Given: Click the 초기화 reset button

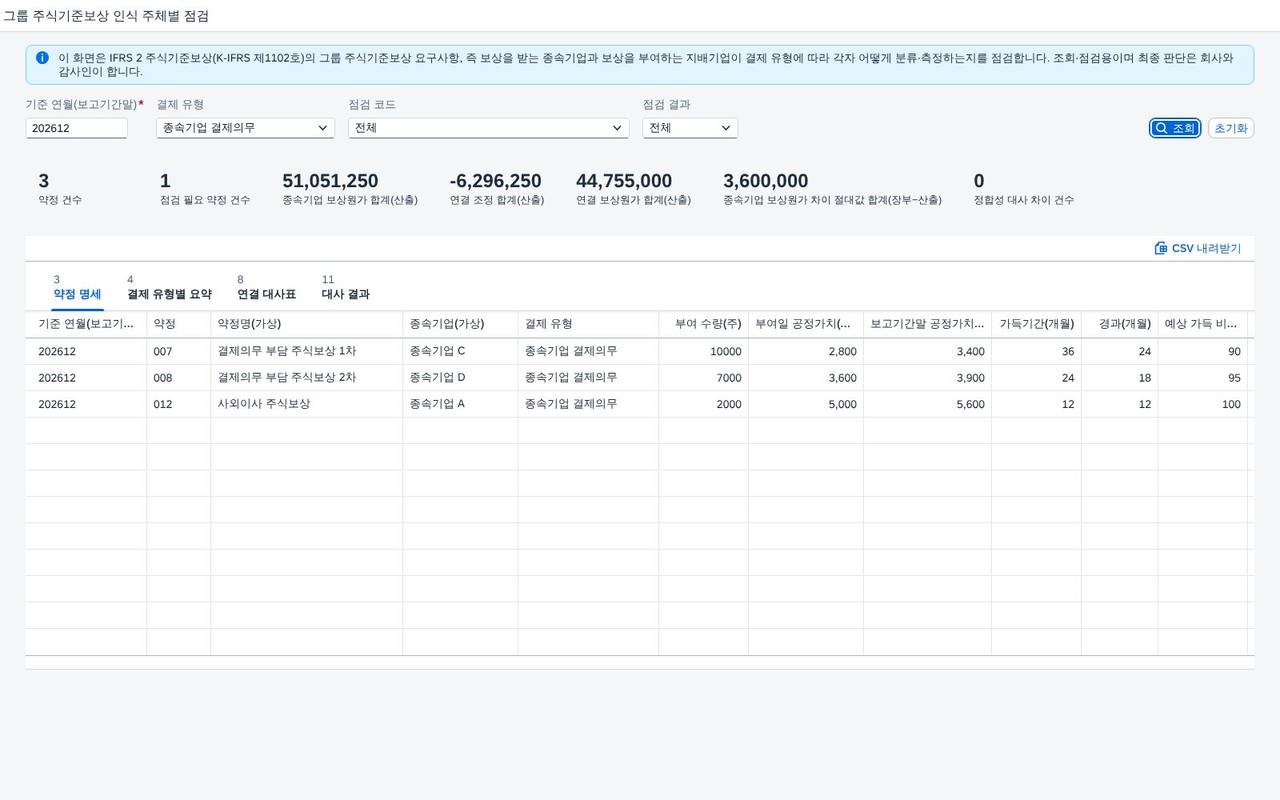Looking at the screenshot, I should click(1231, 128).
